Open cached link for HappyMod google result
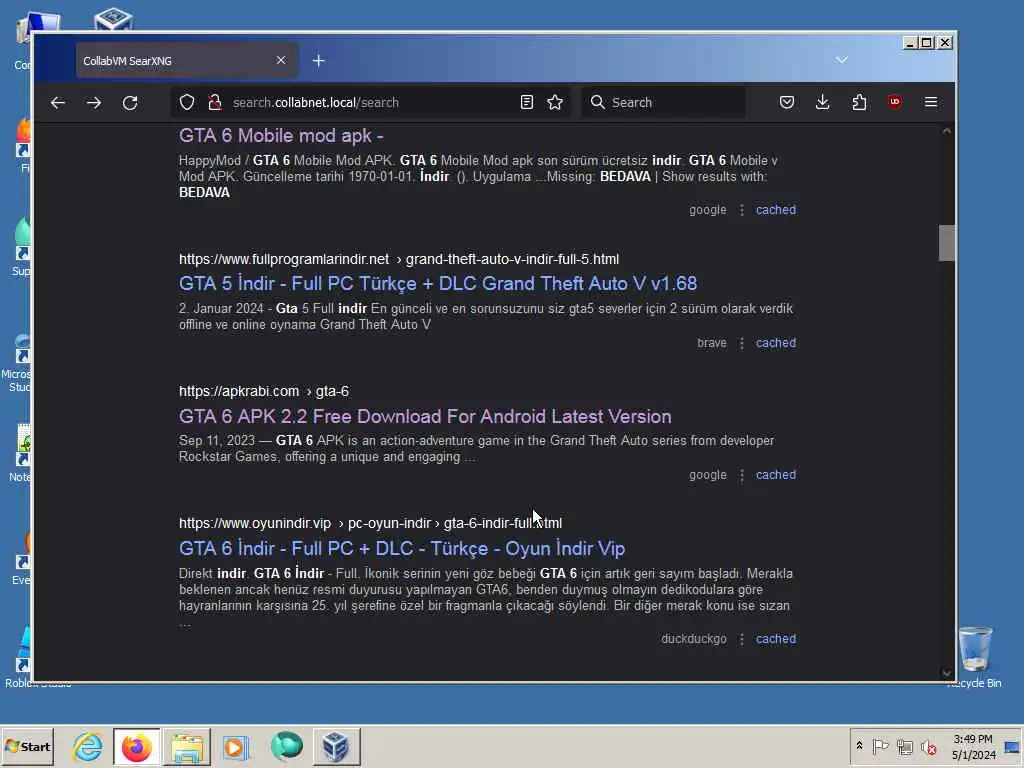 (x=776, y=210)
